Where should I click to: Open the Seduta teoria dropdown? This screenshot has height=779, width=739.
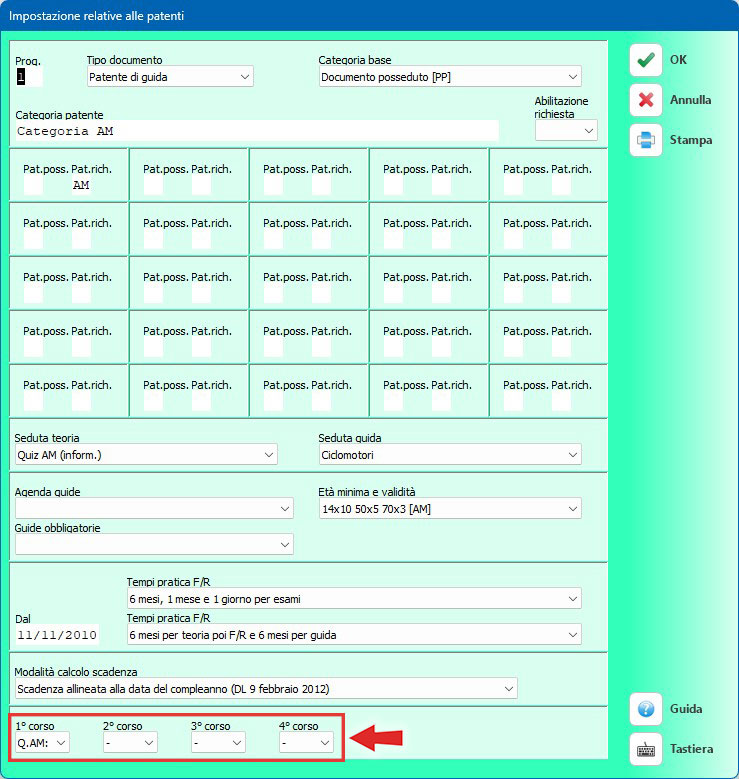(x=146, y=455)
